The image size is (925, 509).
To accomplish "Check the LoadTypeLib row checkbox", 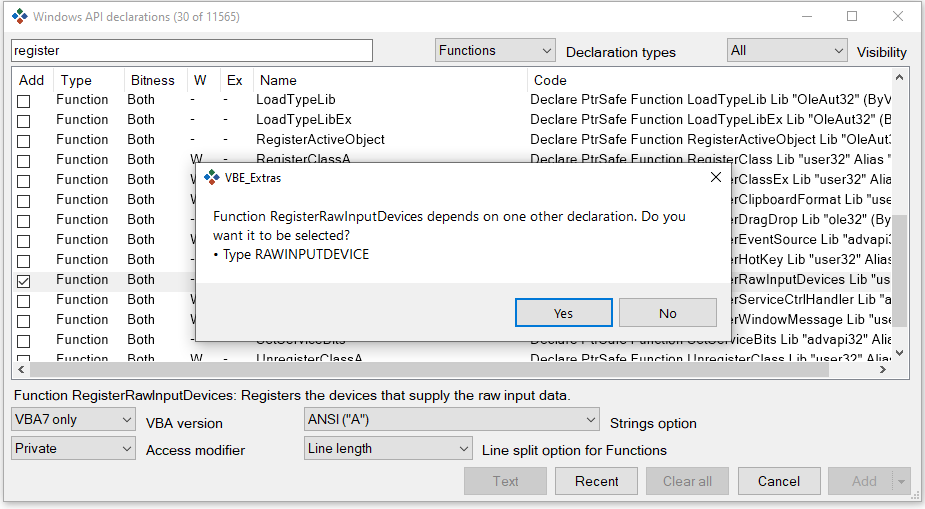I will 24,101.
